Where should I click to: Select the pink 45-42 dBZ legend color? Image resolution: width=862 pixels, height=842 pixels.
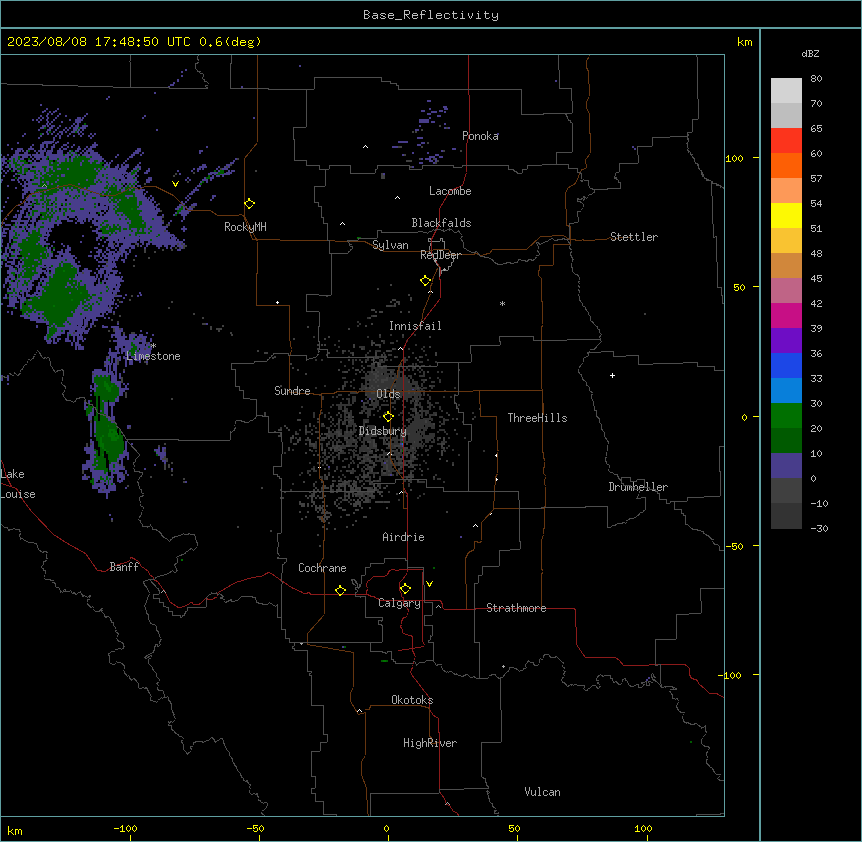[x=786, y=291]
